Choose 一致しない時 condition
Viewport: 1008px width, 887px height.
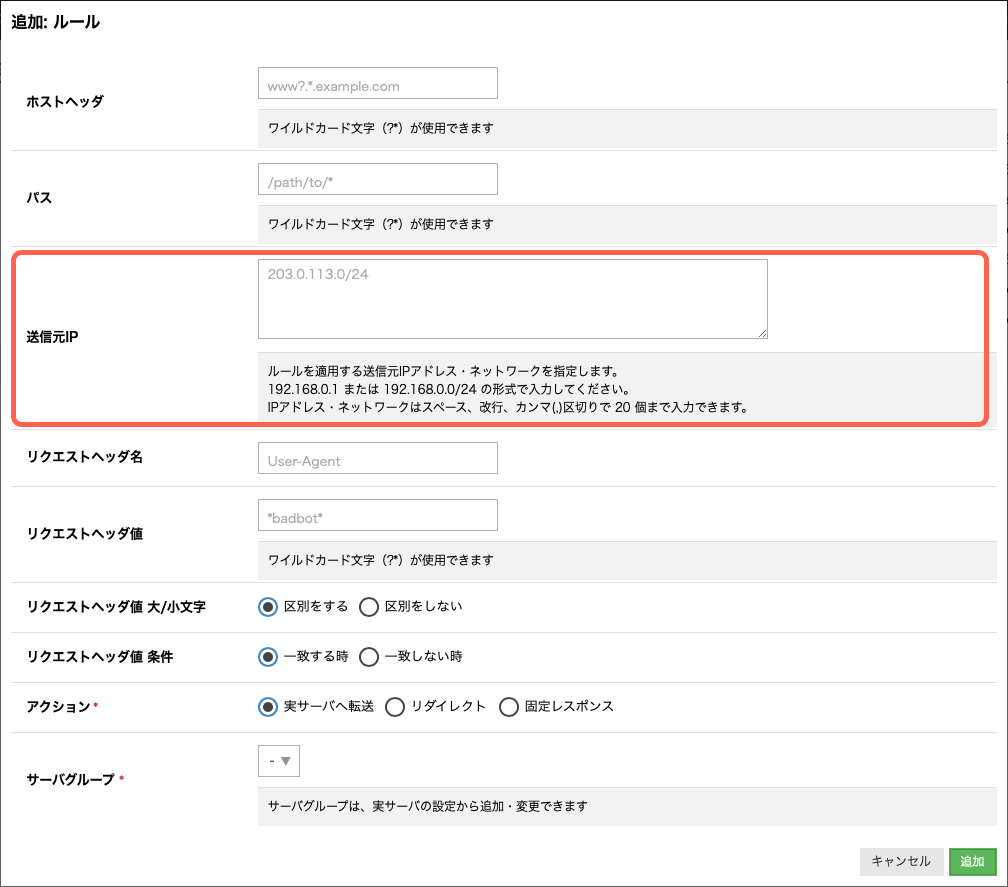(368, 657)
